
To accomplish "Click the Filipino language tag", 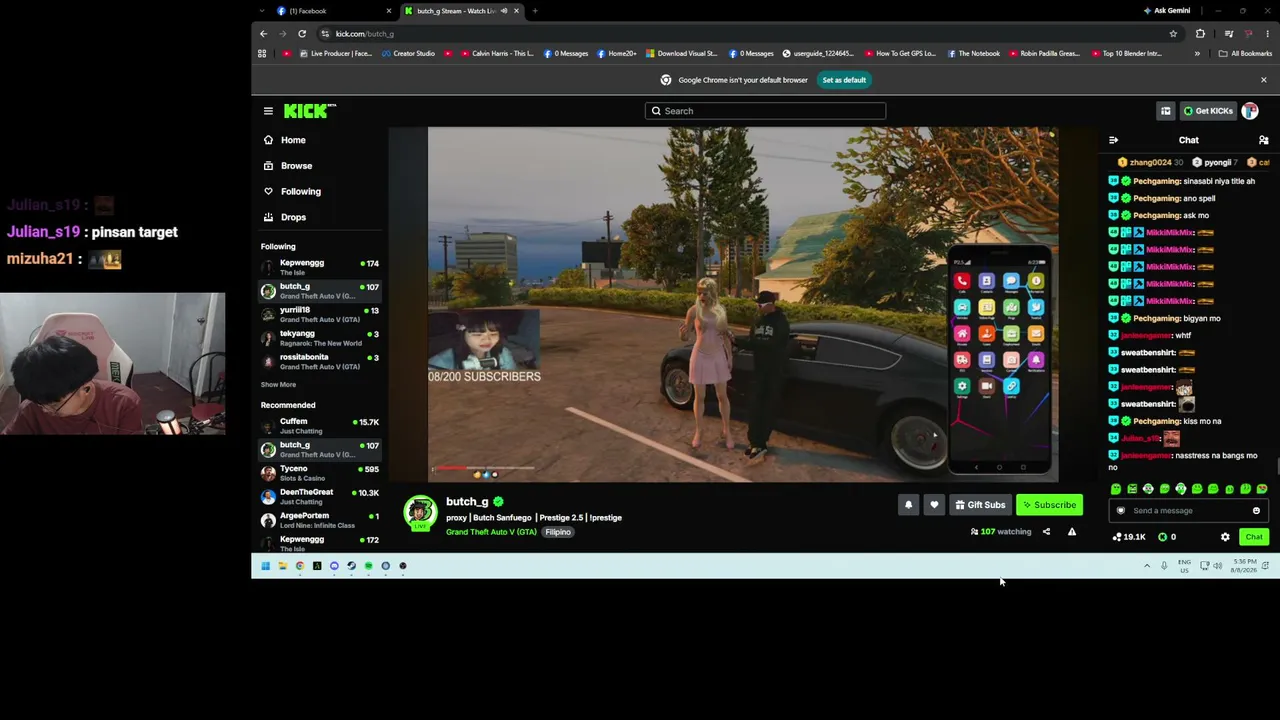I will (x=558, y=532).
